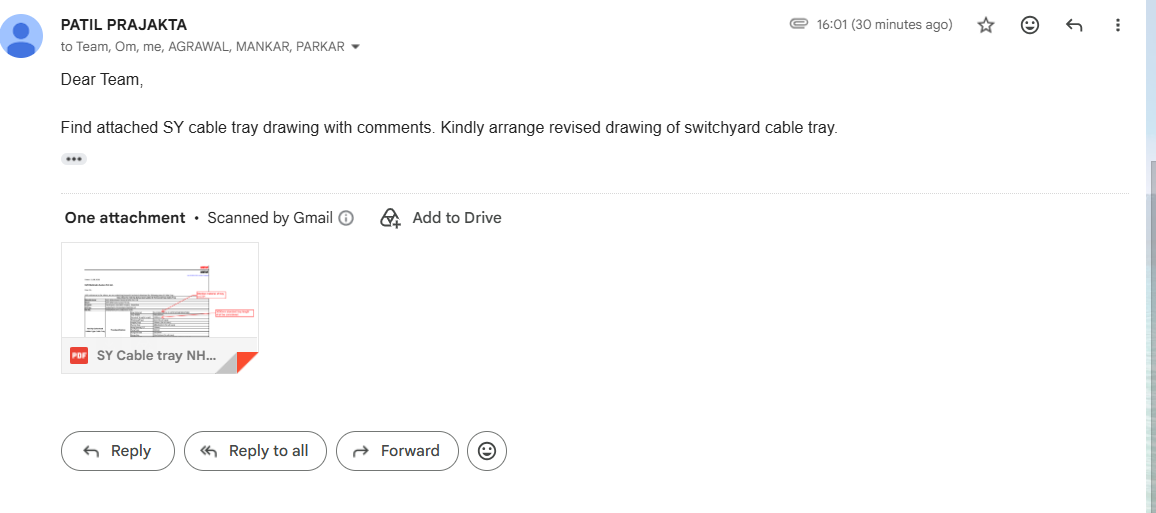Click the Reply to all button
Image resolution: width=1156 pixels, height=513 pixels.
pyautogui.click(x=255, y=451)
